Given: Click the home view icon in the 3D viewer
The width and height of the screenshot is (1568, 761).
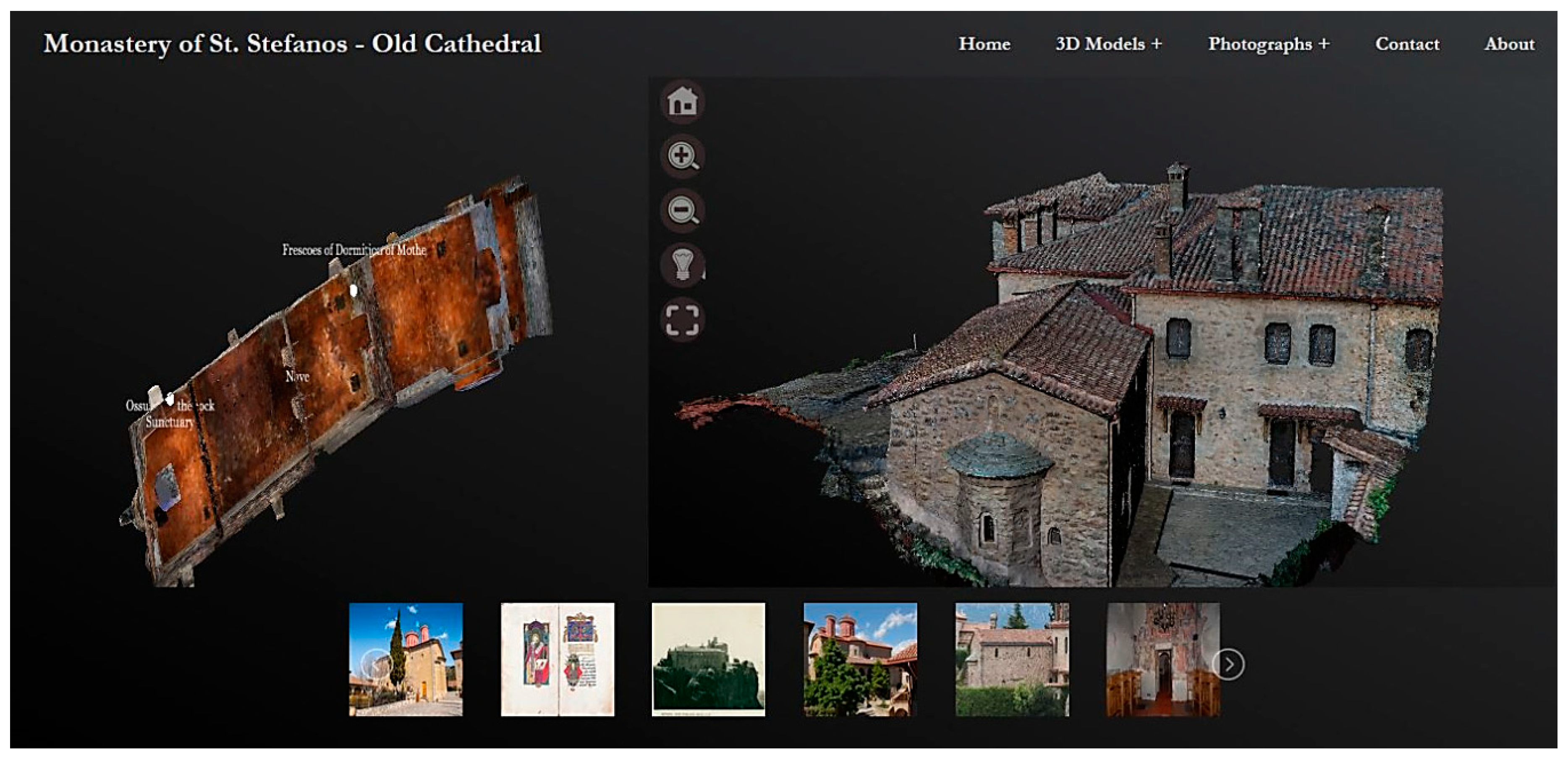Looking at the screenshot, I should [682, 103].
